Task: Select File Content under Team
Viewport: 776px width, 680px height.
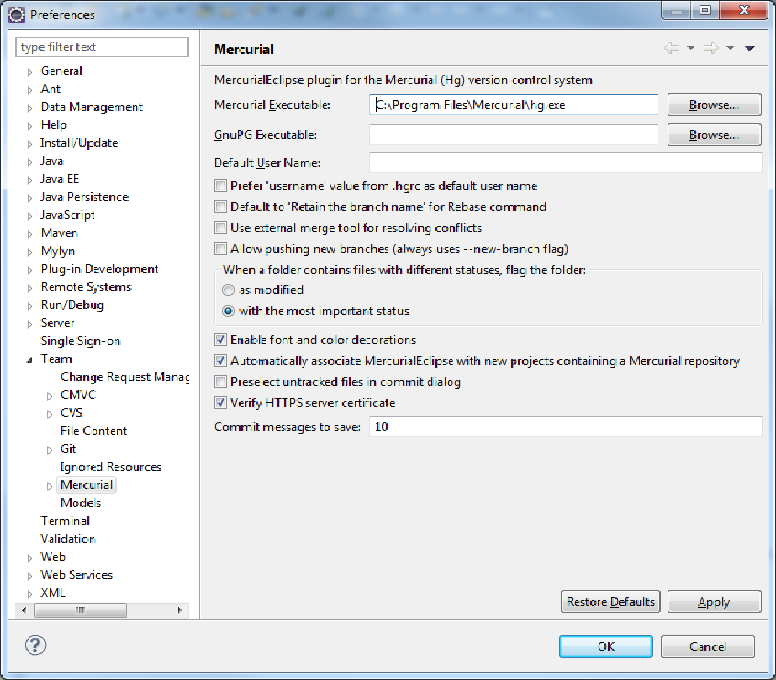Action: [x=94, y=431]
